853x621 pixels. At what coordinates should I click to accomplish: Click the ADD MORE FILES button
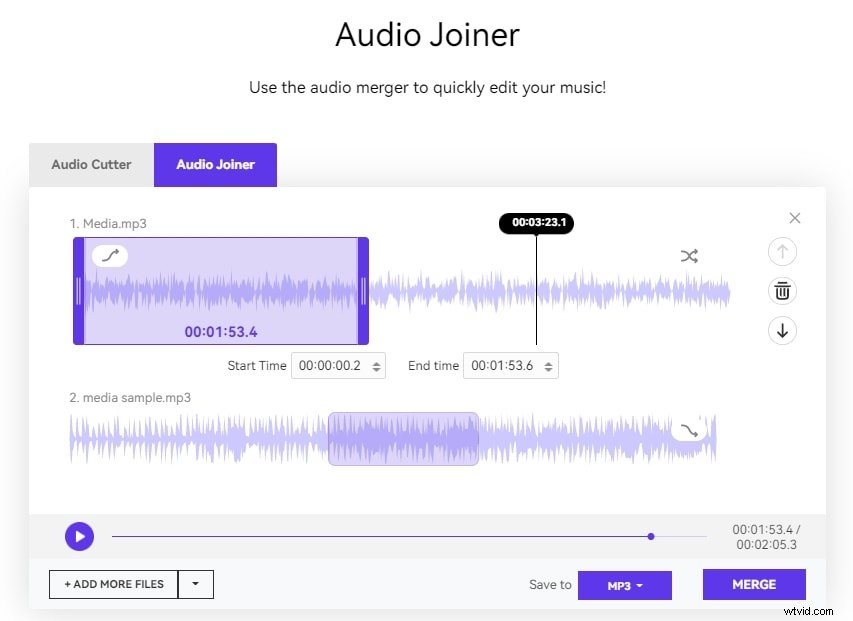[113, 584]
